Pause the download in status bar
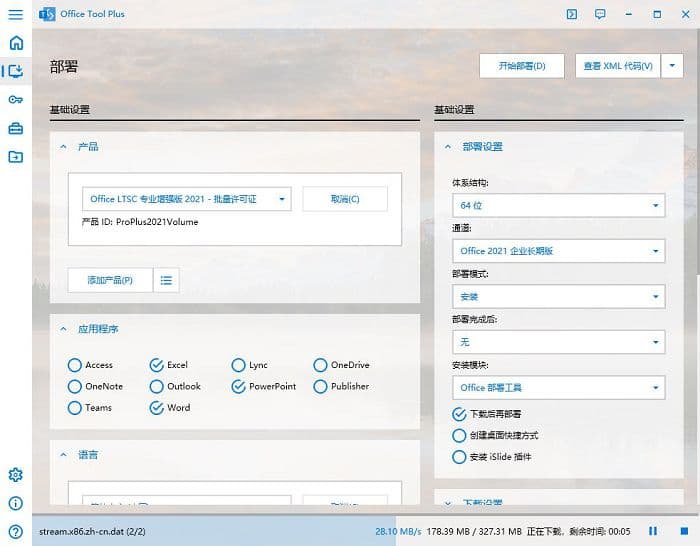The width and height of the screenshot is (700, 546). pos(653,531)
